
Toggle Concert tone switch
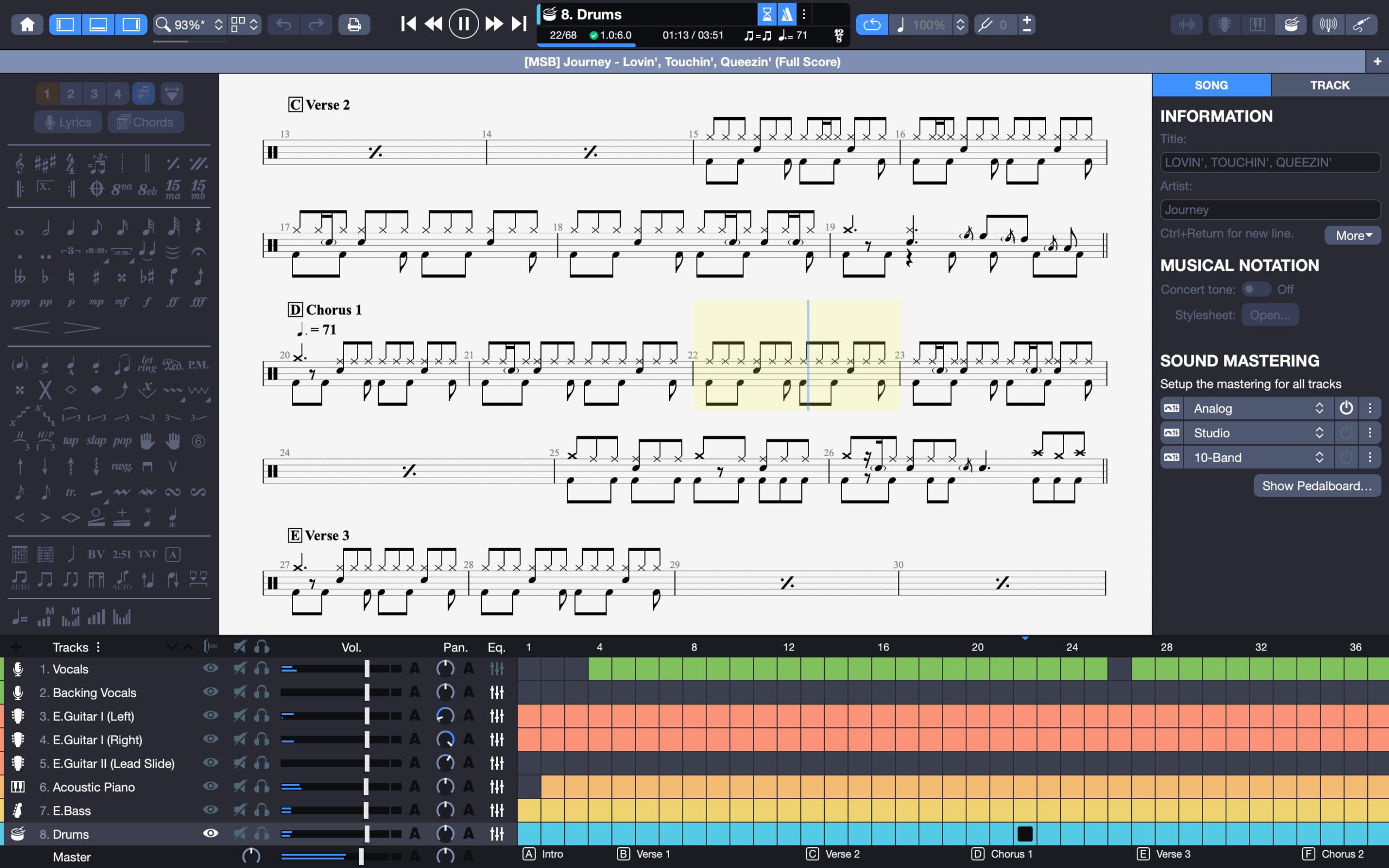pyautogui.click(x=1256, y=289)
